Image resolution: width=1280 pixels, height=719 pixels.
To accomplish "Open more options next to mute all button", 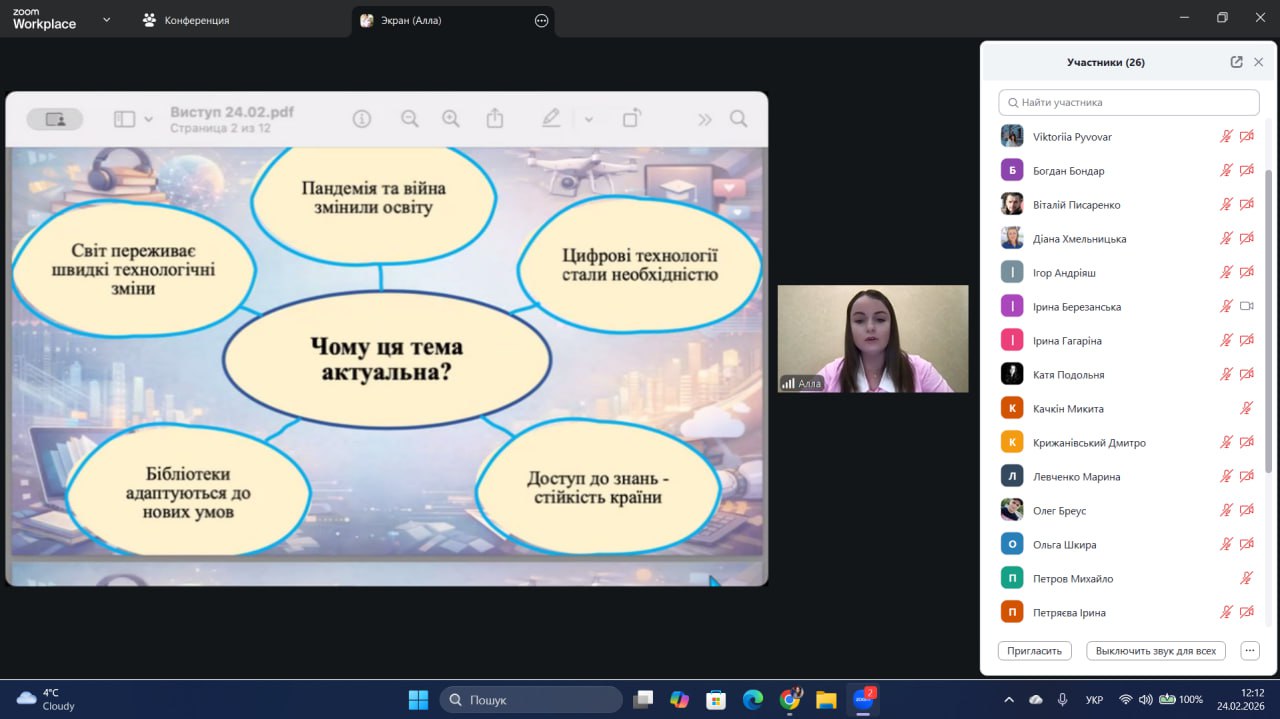I will click(1249, 650).
